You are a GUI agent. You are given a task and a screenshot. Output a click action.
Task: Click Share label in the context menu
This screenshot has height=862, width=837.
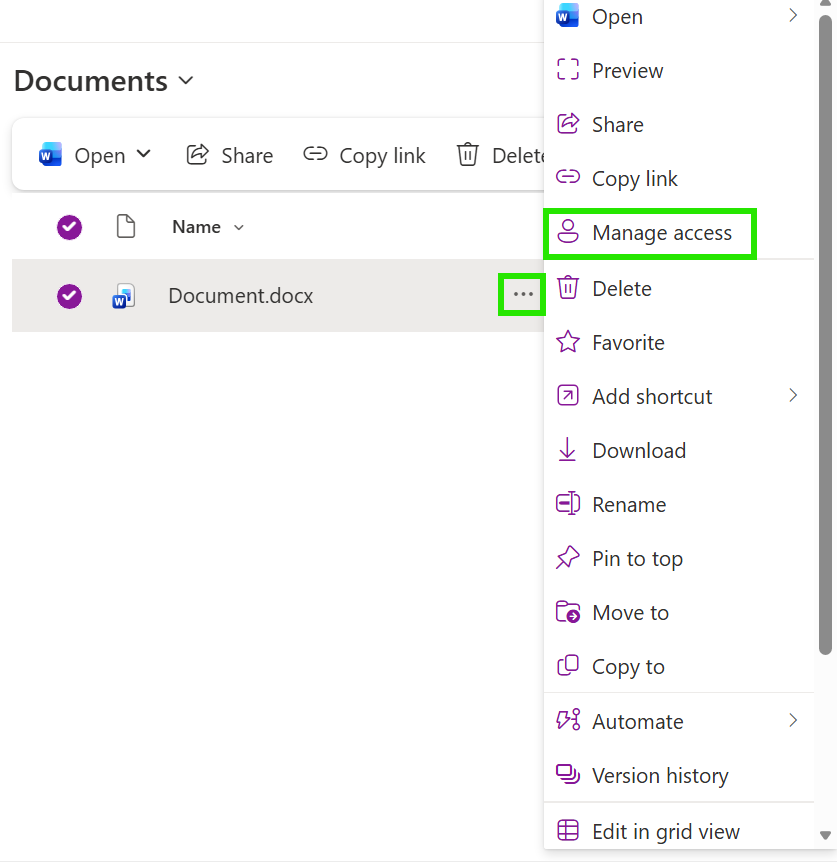point(618,125)
